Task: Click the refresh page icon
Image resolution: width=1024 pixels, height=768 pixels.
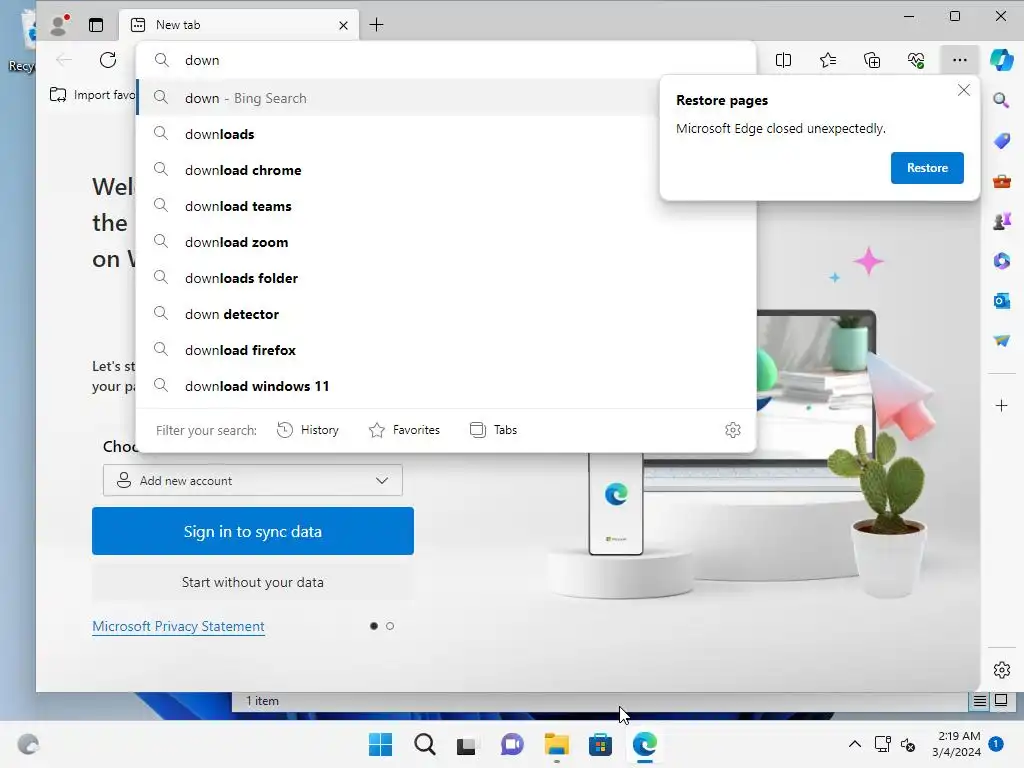Action: (108, 60)
